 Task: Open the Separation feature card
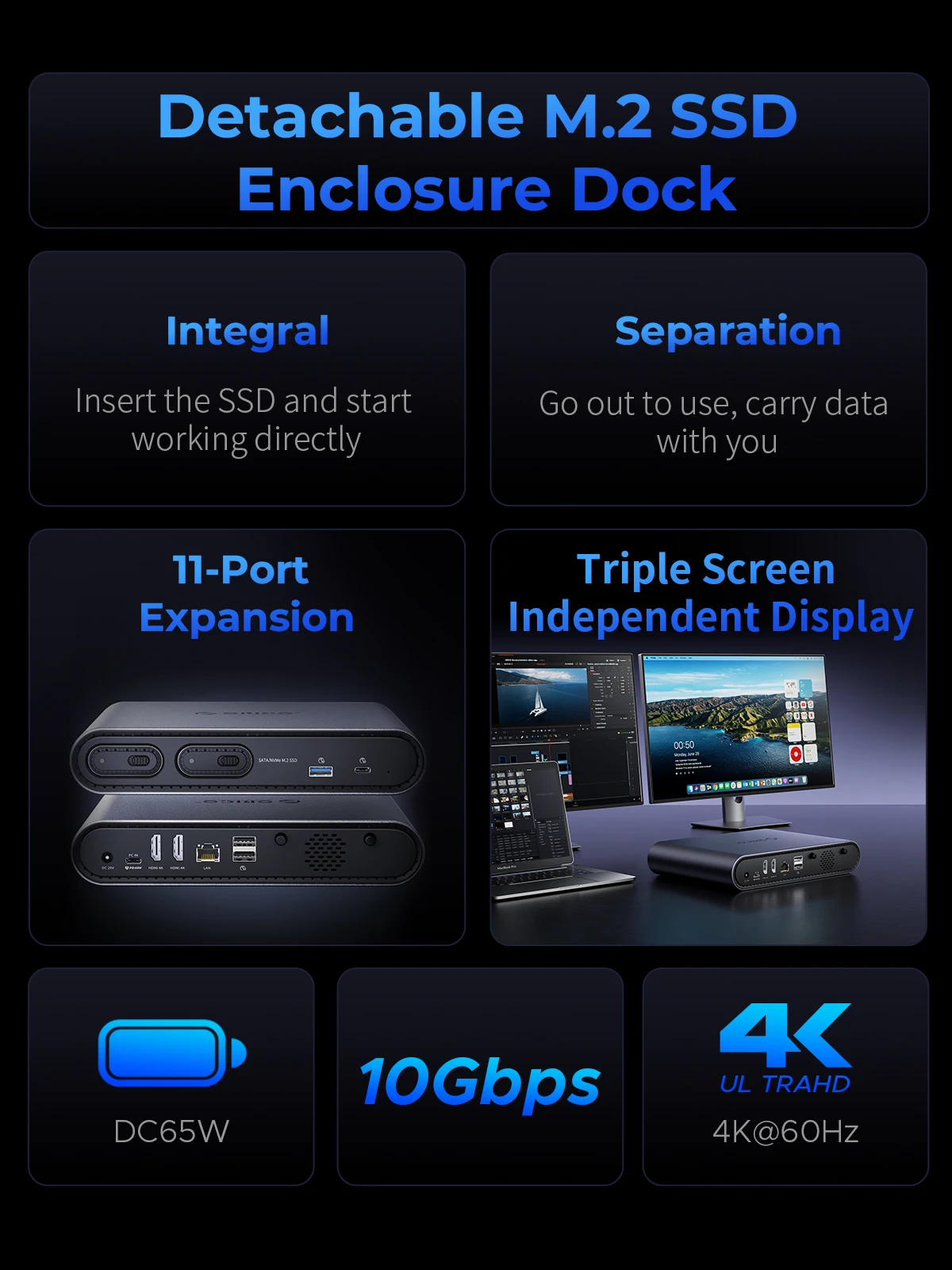tap(708, 379)
